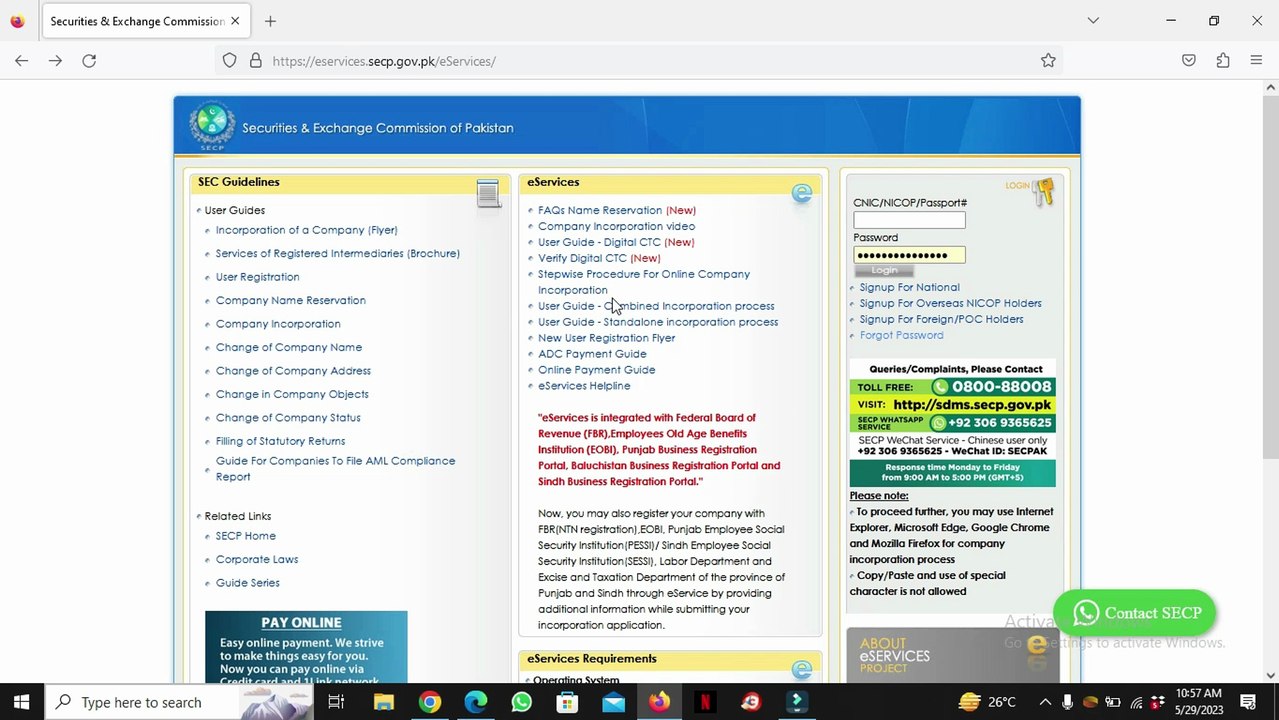Screen dimensions: 1279x720
Task: Open the notification center icon
Action: (x=1248, y=702)
